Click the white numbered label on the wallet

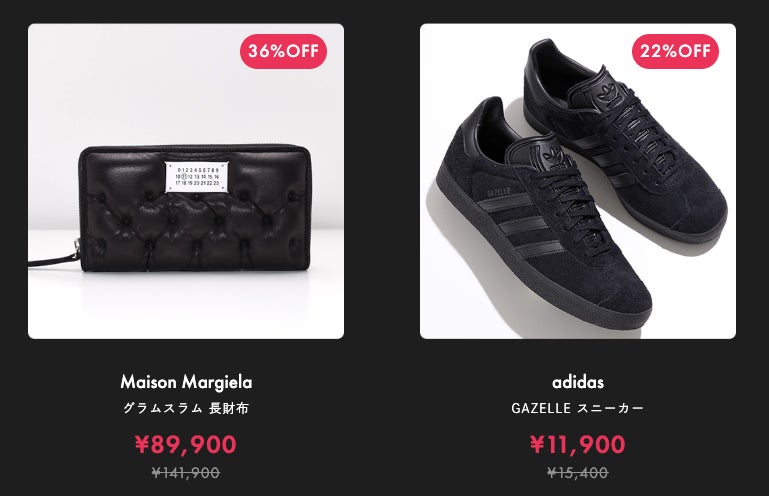[196, 177]
